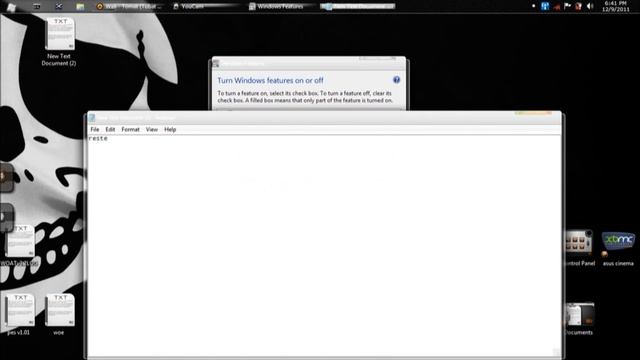Select the 'woe' text file icon
This screenshot has height=360, width=640.
[x=60, y=314]
